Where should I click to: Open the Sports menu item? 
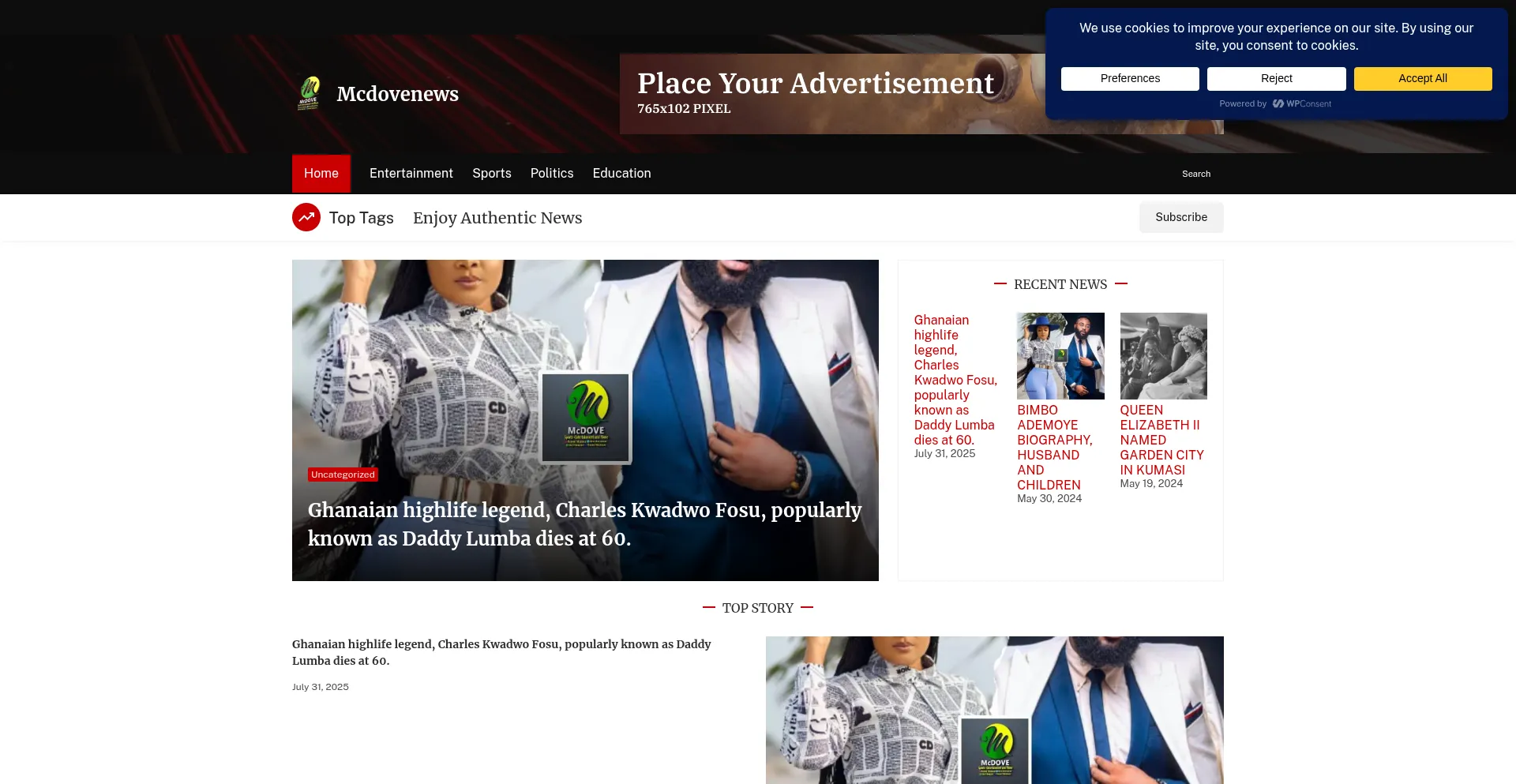coord(491,173)
